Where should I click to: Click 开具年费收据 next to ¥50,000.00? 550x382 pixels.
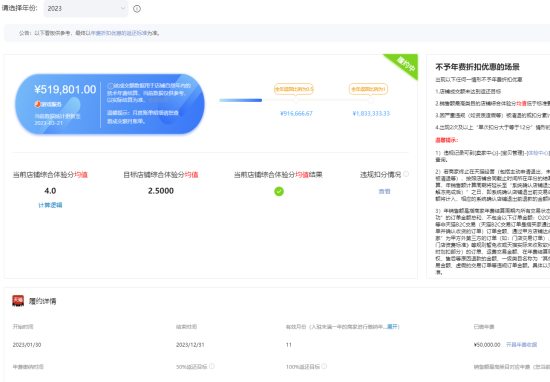(x=521, y=345)
